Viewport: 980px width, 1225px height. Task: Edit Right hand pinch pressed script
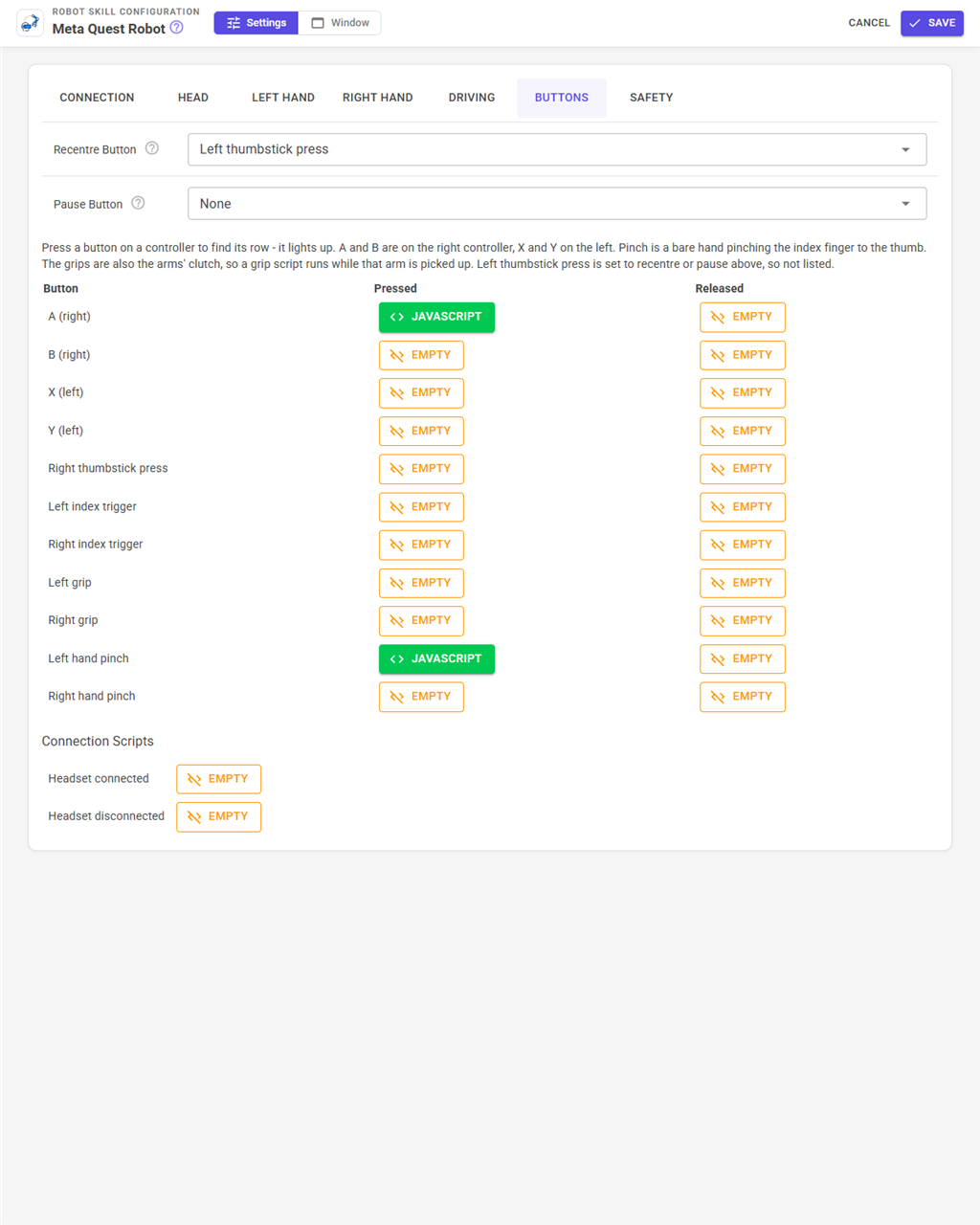(421, 697)
